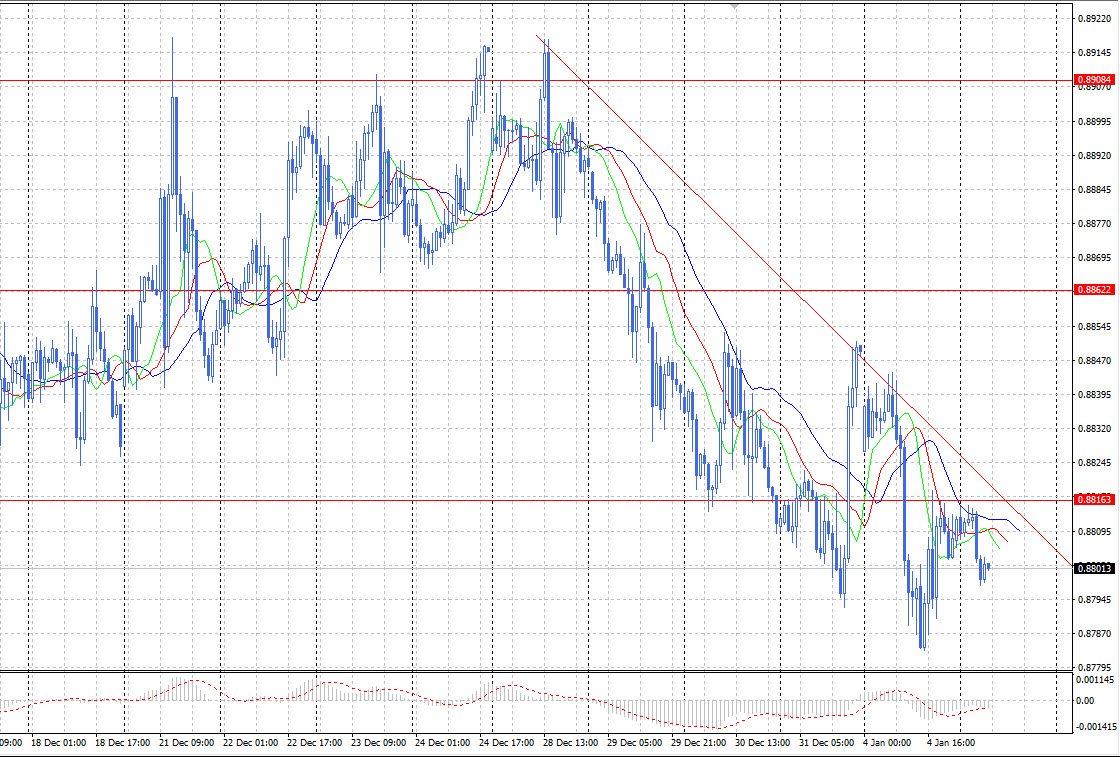Viewport: 1120px width, 757px height.
Task: Click the 0.89145 price axis value
Action: (1094, 53)
